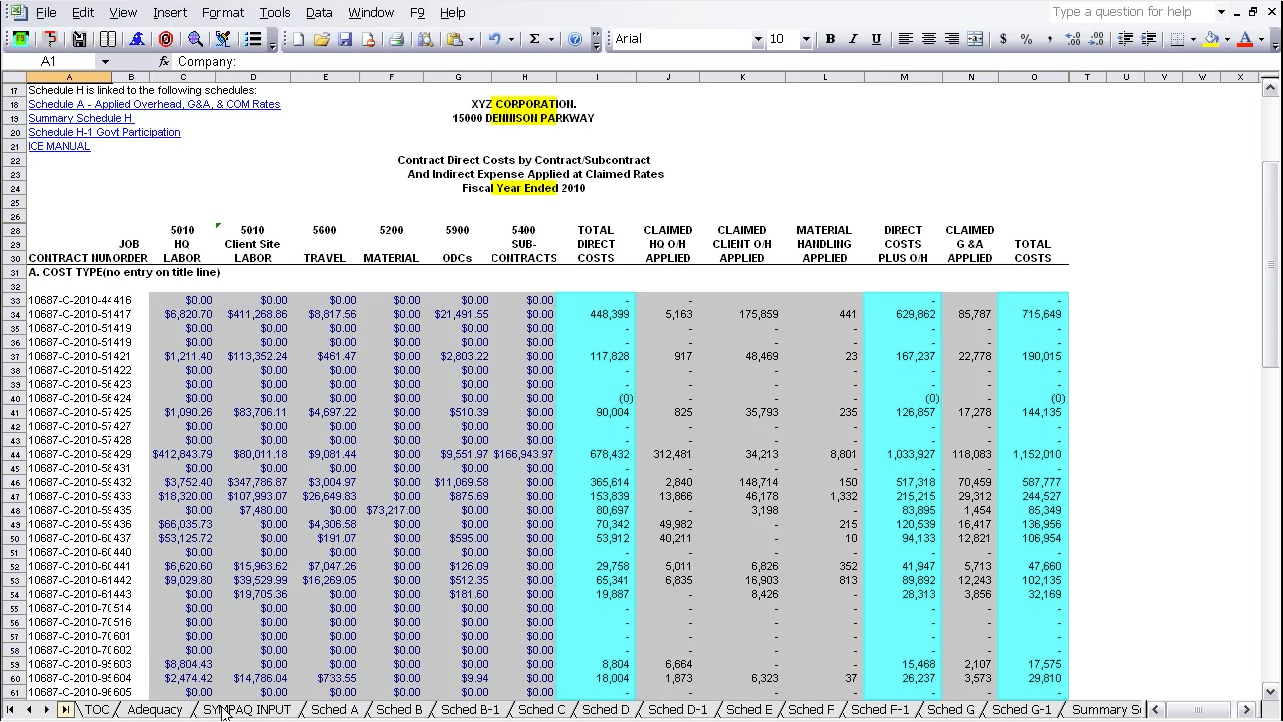Image resolution: width=1283 pixels, height=722 pixels.
Task: Apply currency format to selection
Action: click(x=1003, y=39)
